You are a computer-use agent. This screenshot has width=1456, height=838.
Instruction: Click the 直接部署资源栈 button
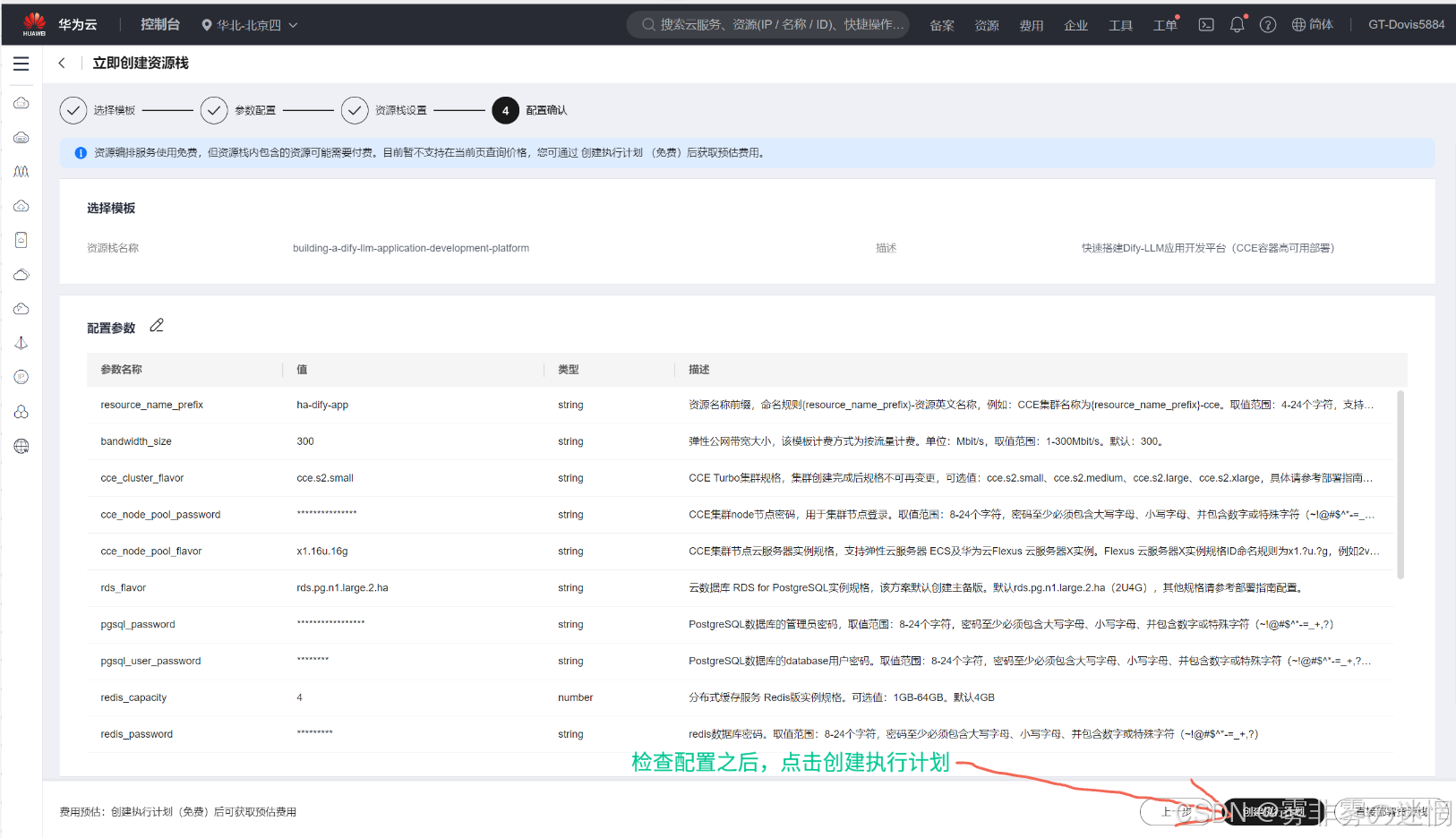(1392, 812)
